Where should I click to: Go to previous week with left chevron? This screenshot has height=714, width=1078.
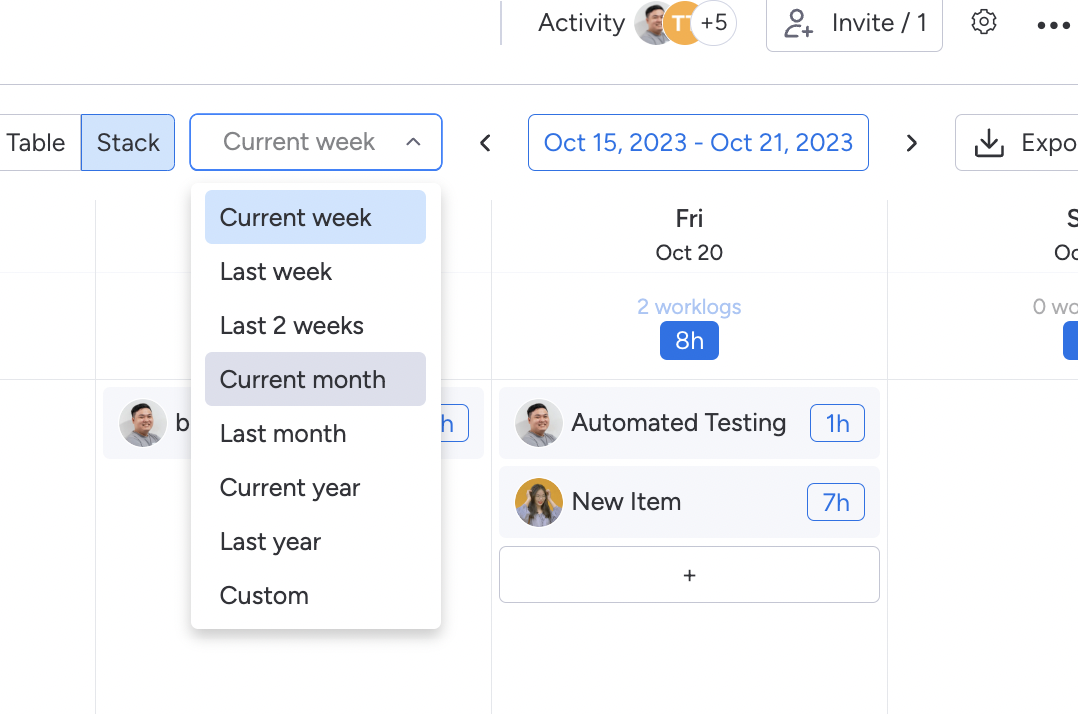point(485,143)
